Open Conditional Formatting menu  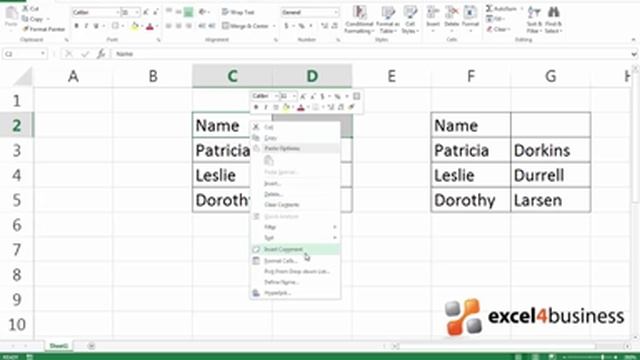[359, 19]
